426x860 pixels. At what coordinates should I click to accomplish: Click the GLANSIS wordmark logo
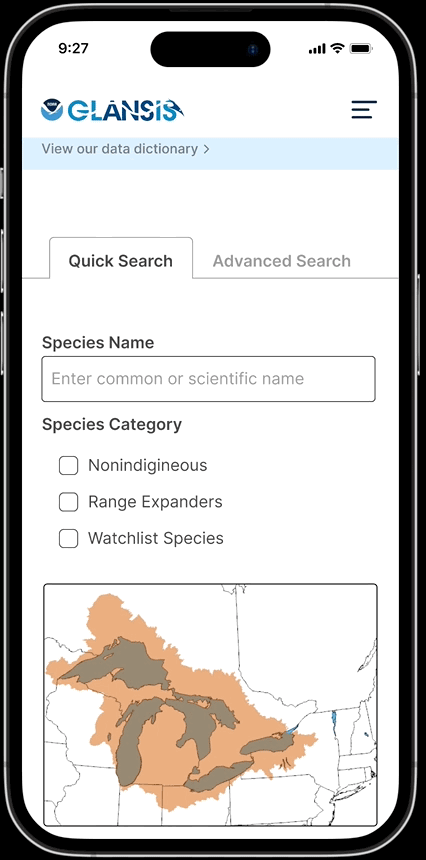(x=126, y=110)
